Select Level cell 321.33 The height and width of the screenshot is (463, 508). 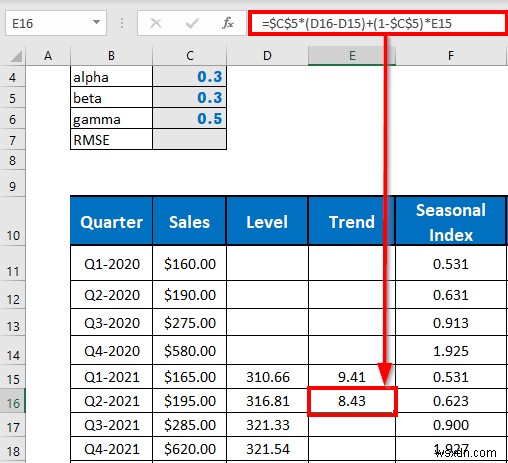click(x=267, y=425)
